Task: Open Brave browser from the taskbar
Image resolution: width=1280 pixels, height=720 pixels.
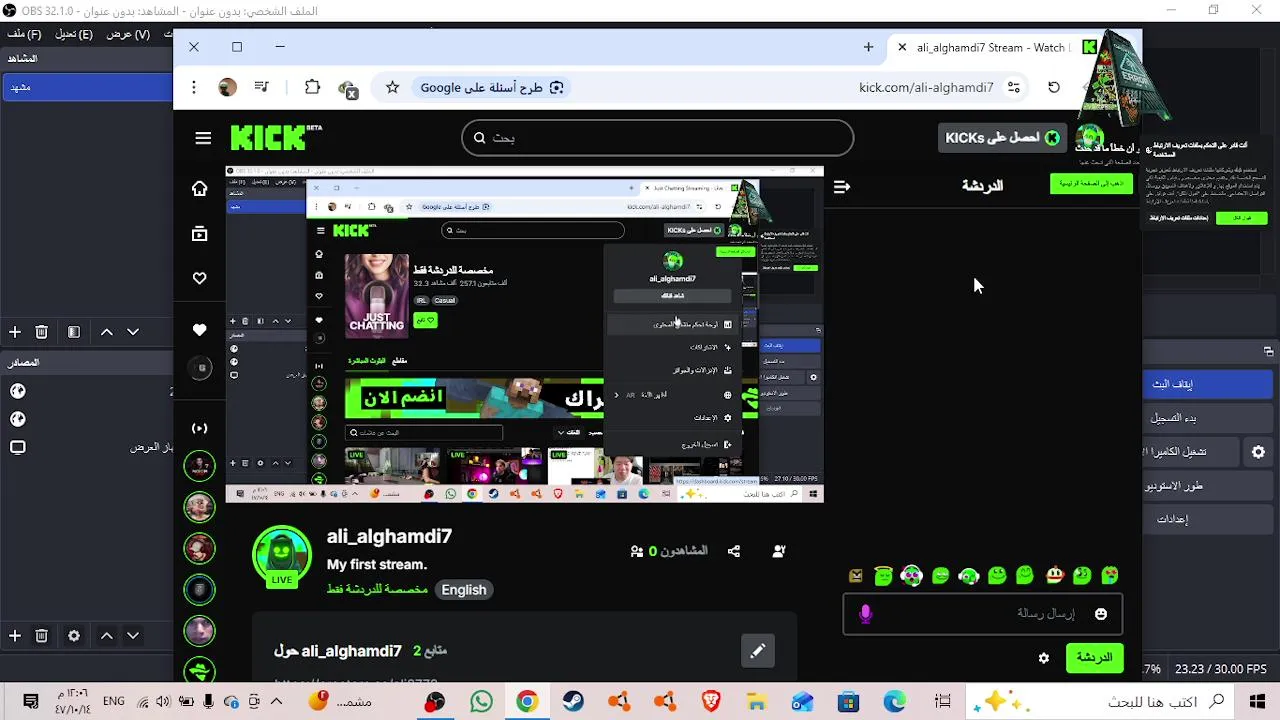Action: click(x=710, y=702)
